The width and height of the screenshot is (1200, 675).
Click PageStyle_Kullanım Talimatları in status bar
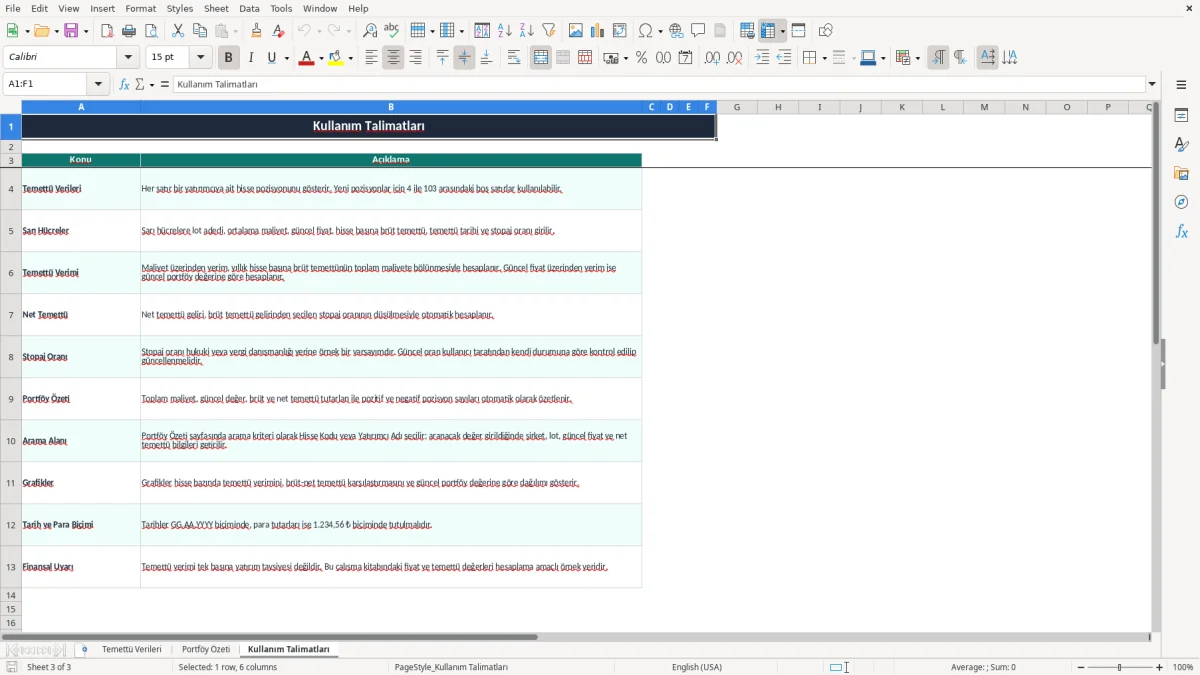tap(451, 667)
